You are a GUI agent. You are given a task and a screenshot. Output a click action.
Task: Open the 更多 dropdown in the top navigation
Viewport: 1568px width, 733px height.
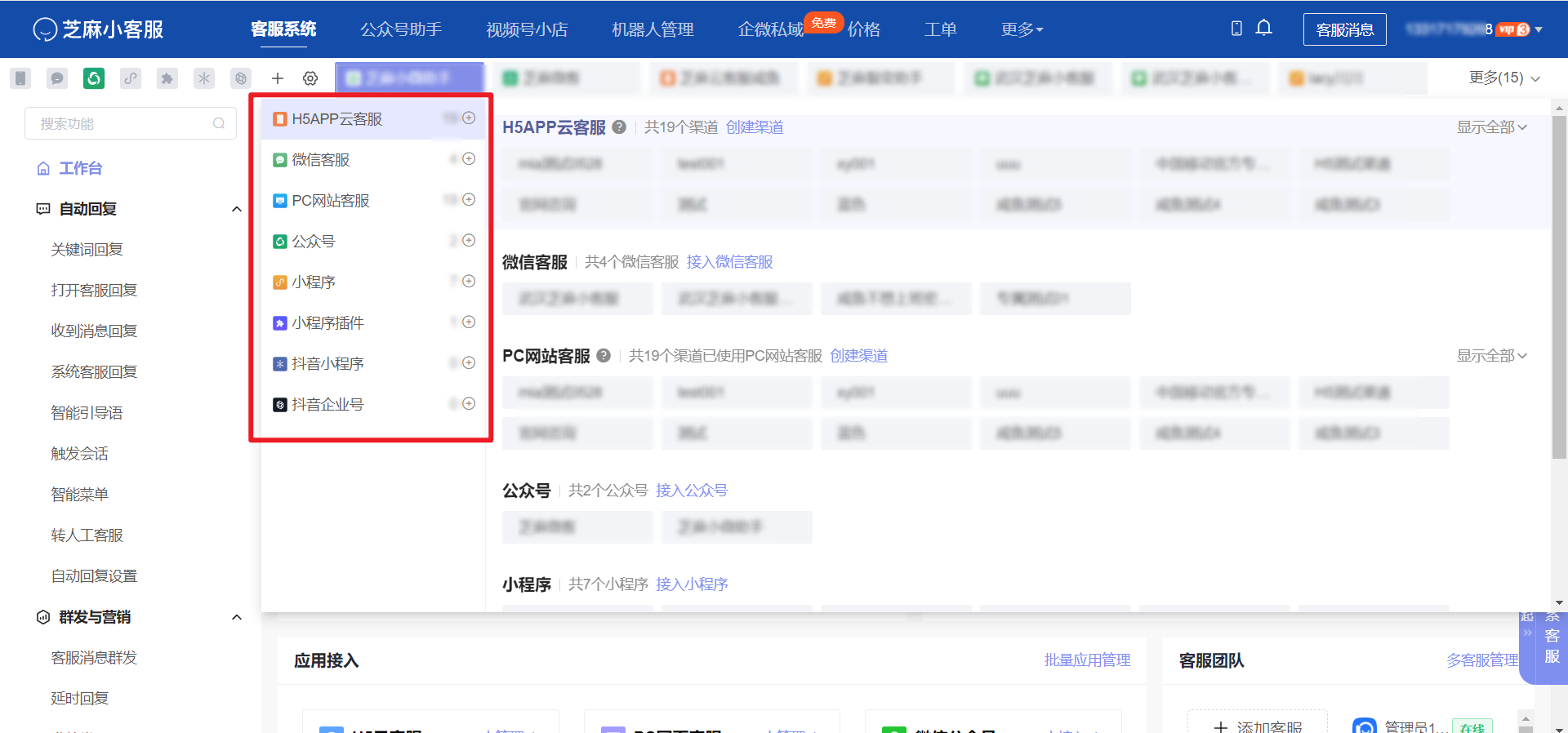click(x=1022, y=29)
